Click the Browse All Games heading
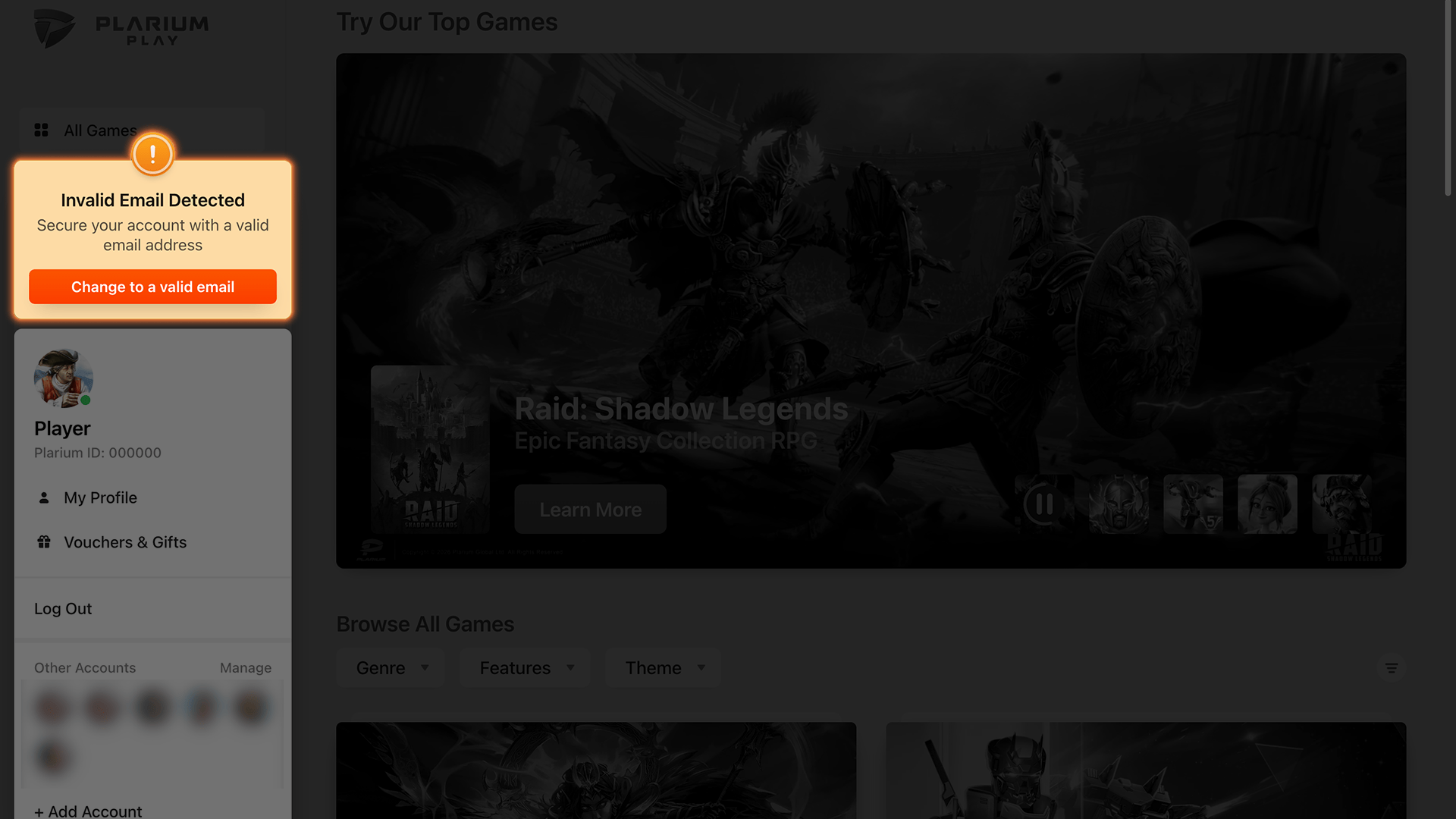The image size is (1456, 819). (x=425, y=624)
